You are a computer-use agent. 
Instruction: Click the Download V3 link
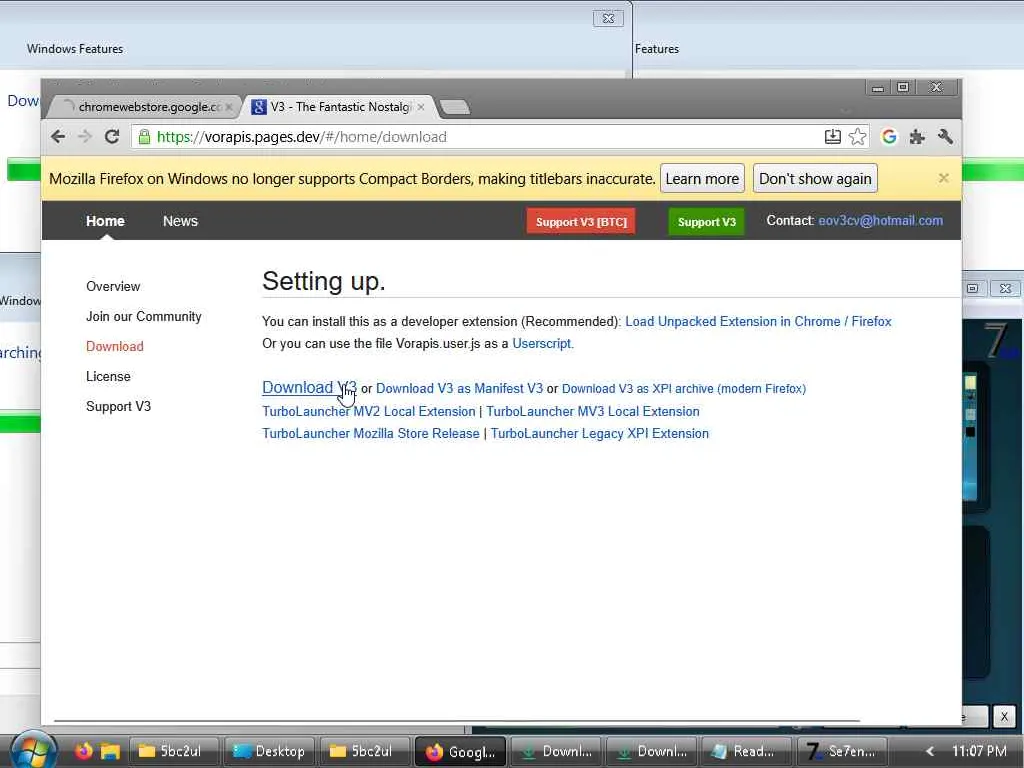coord(309,387)
